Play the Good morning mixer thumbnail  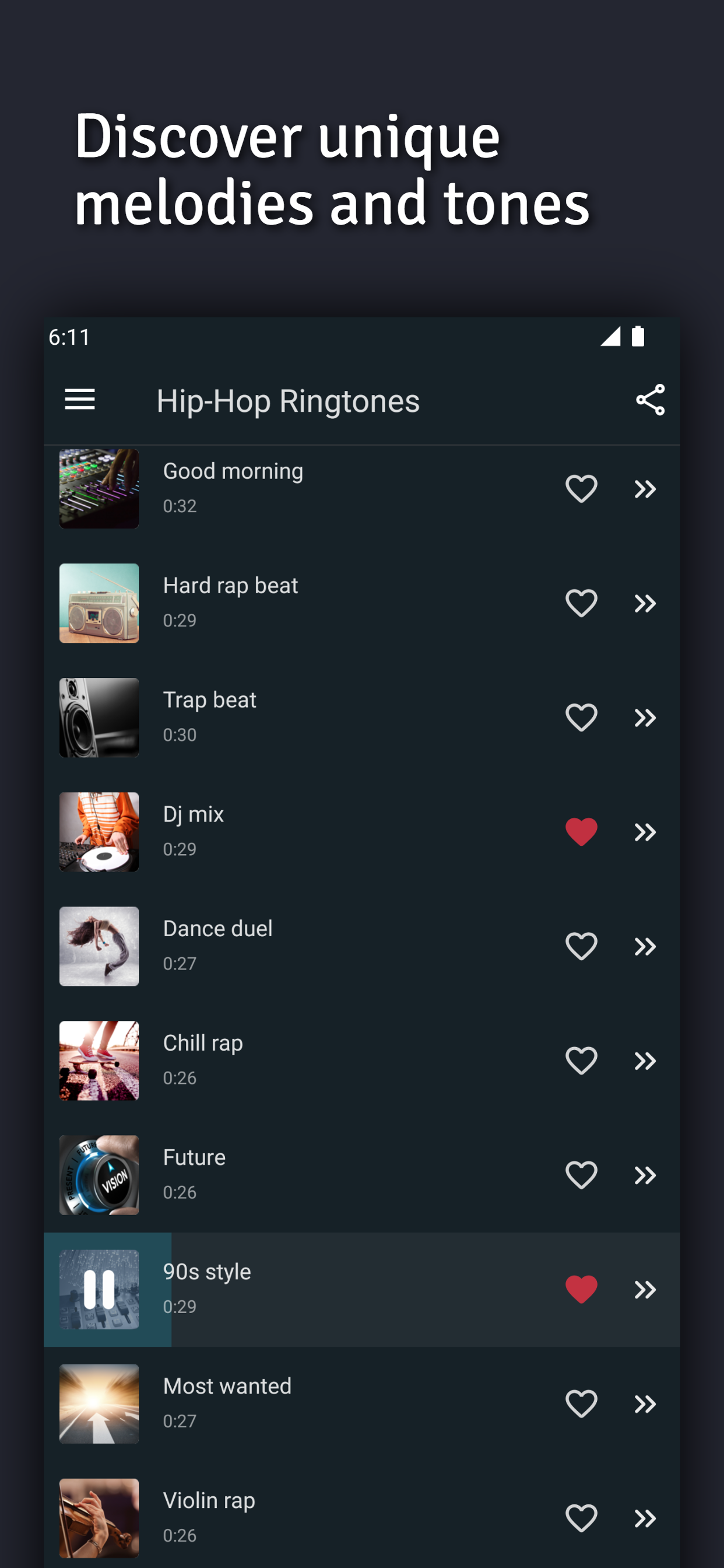click(99, 489)
